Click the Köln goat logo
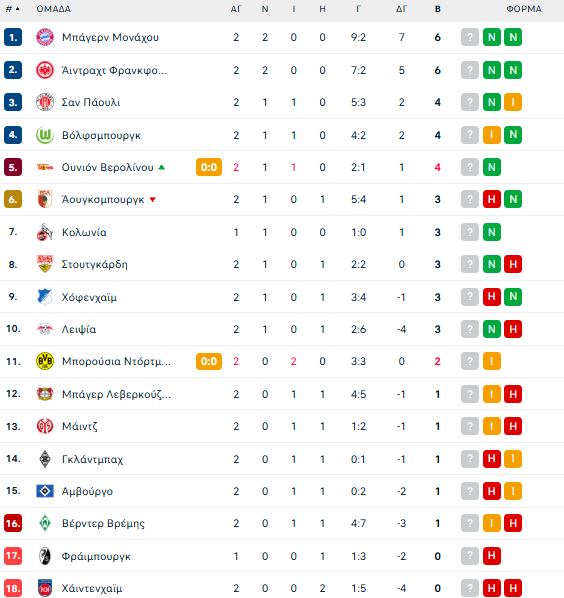564x598 pixels. pyautogui.click(x=45, y=232)
